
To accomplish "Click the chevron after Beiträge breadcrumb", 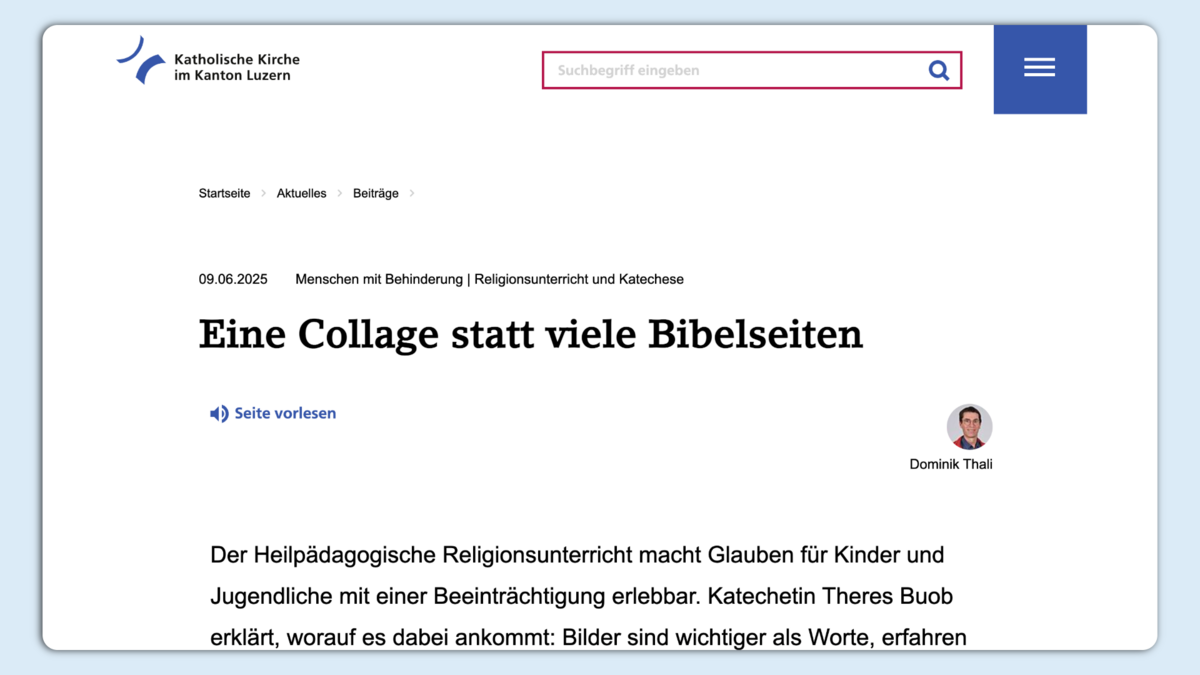I will tap(412, 194).
